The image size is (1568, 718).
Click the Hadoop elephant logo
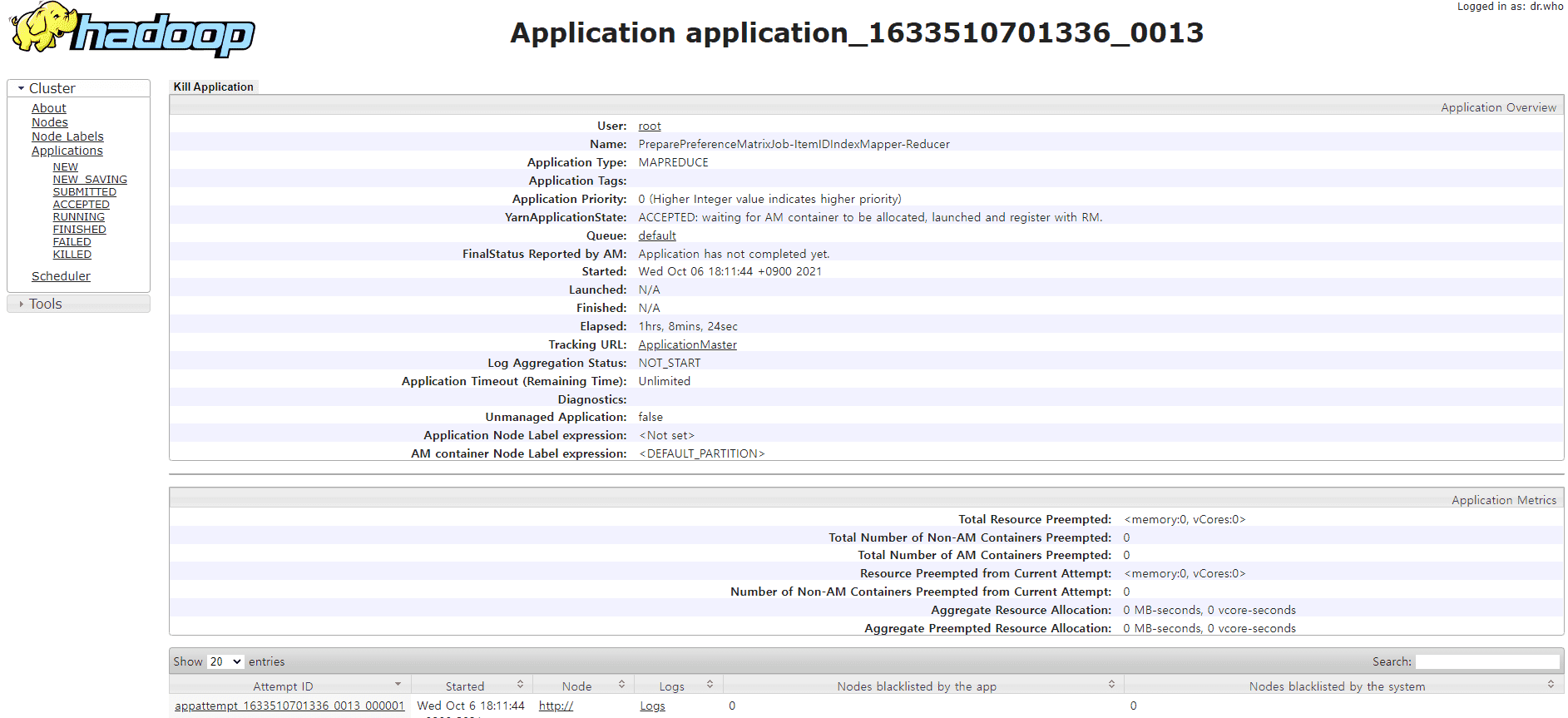(x=131, y=31)
